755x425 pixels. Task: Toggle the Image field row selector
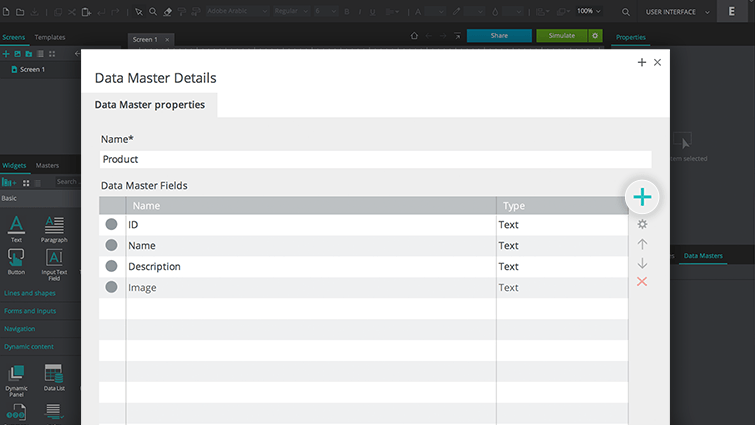pos(112,288)
